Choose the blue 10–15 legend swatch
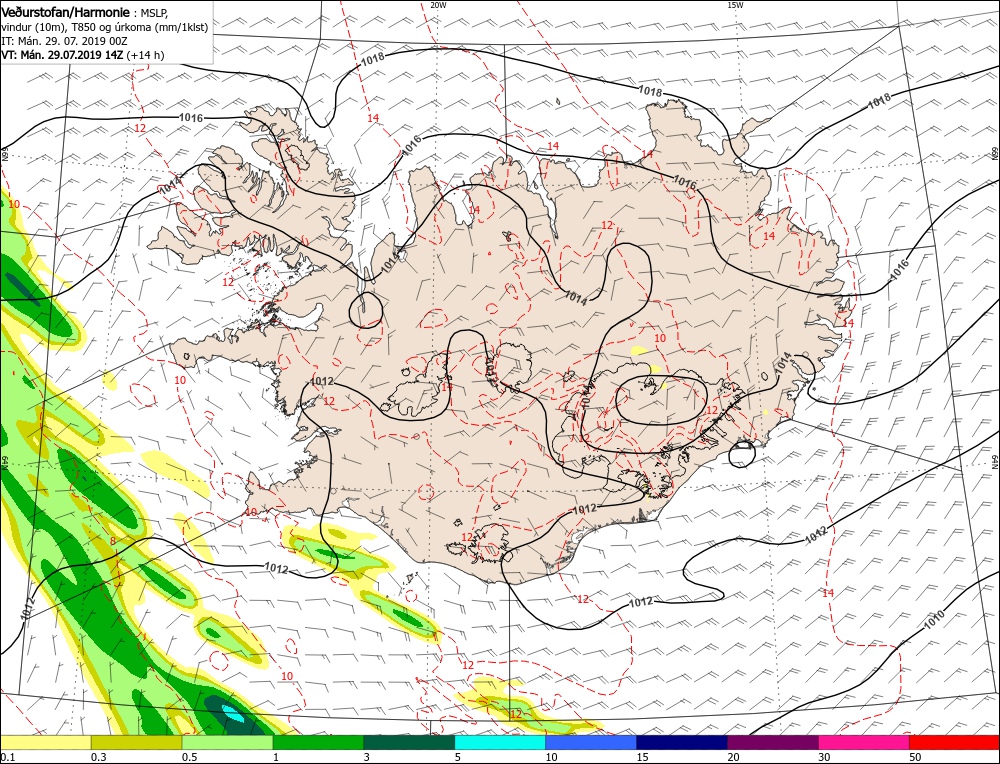The height and width of the screenshot is (764, 1000). pos(591,742)
